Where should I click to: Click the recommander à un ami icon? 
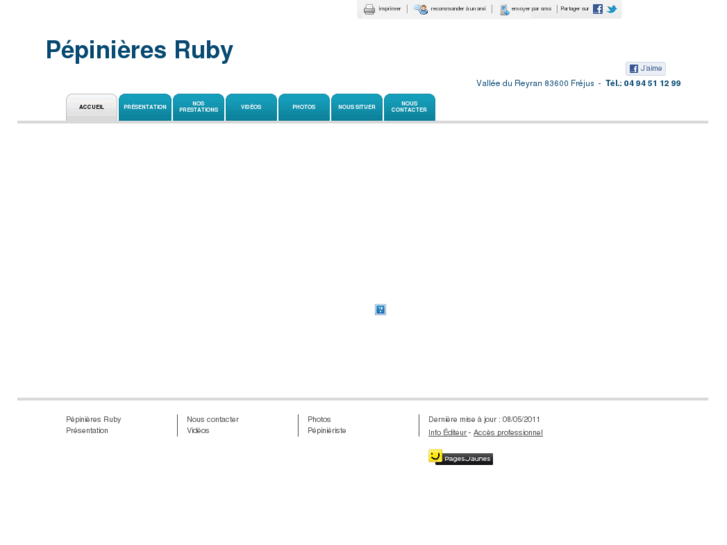[421, 9]
